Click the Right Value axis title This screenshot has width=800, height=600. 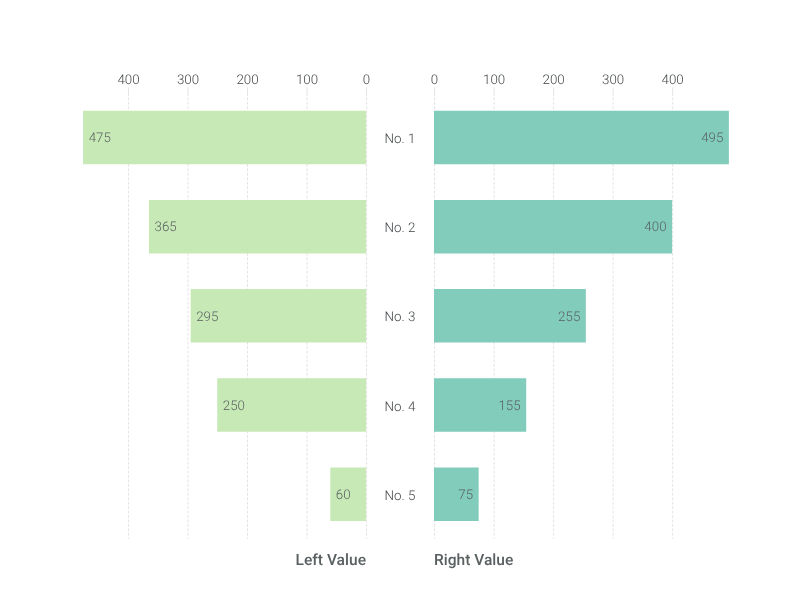[x=473, y=560]
